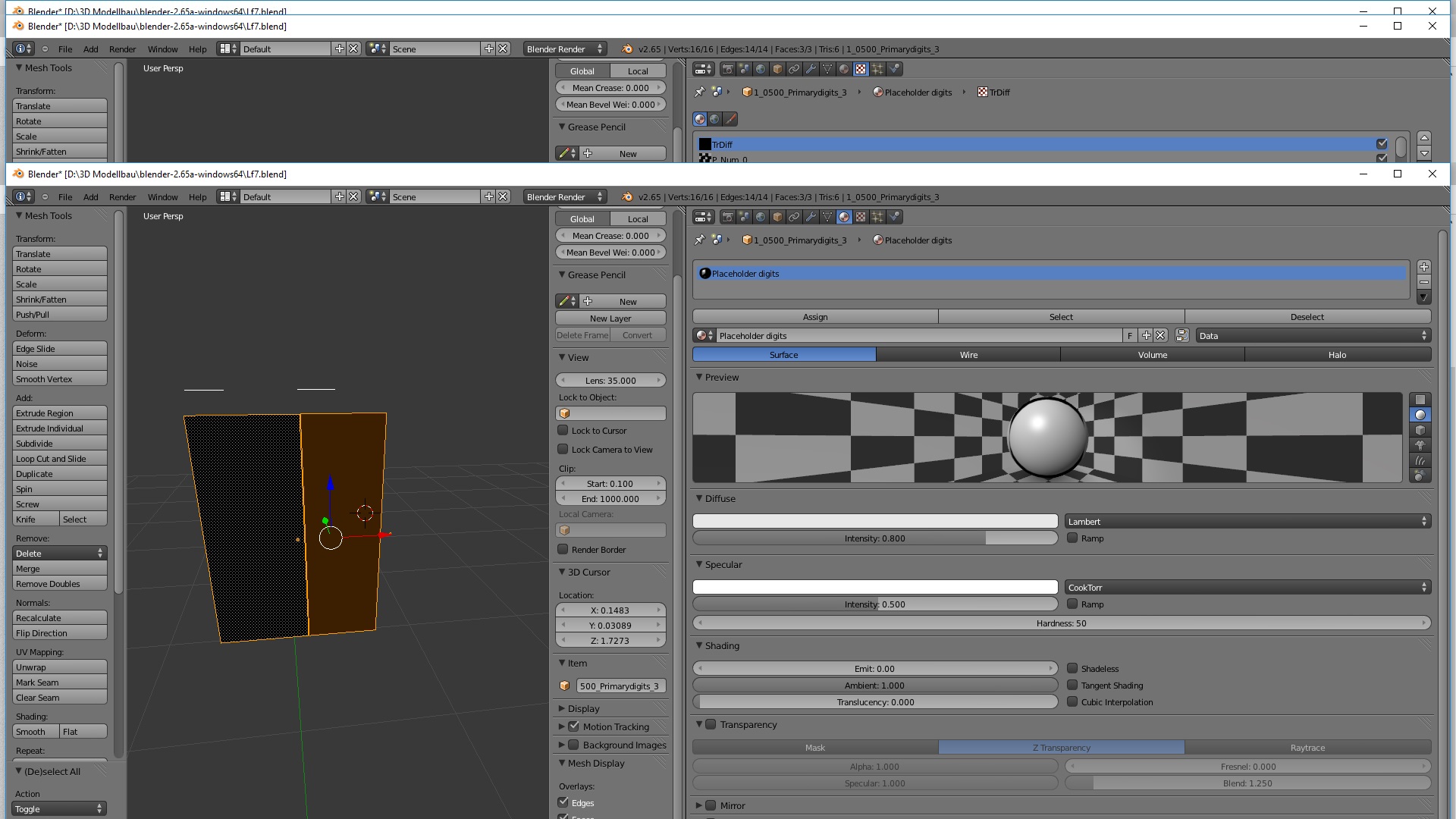Open the CookTorr specular shader dropdown
The height and width of the screenshot is (819, 1456).
coord(1247,587)
